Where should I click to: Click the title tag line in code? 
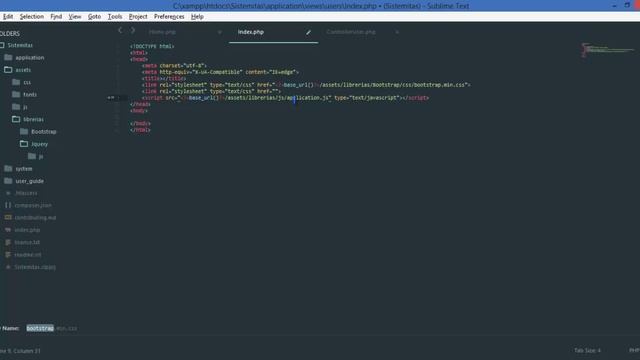(x=164, y=78)
